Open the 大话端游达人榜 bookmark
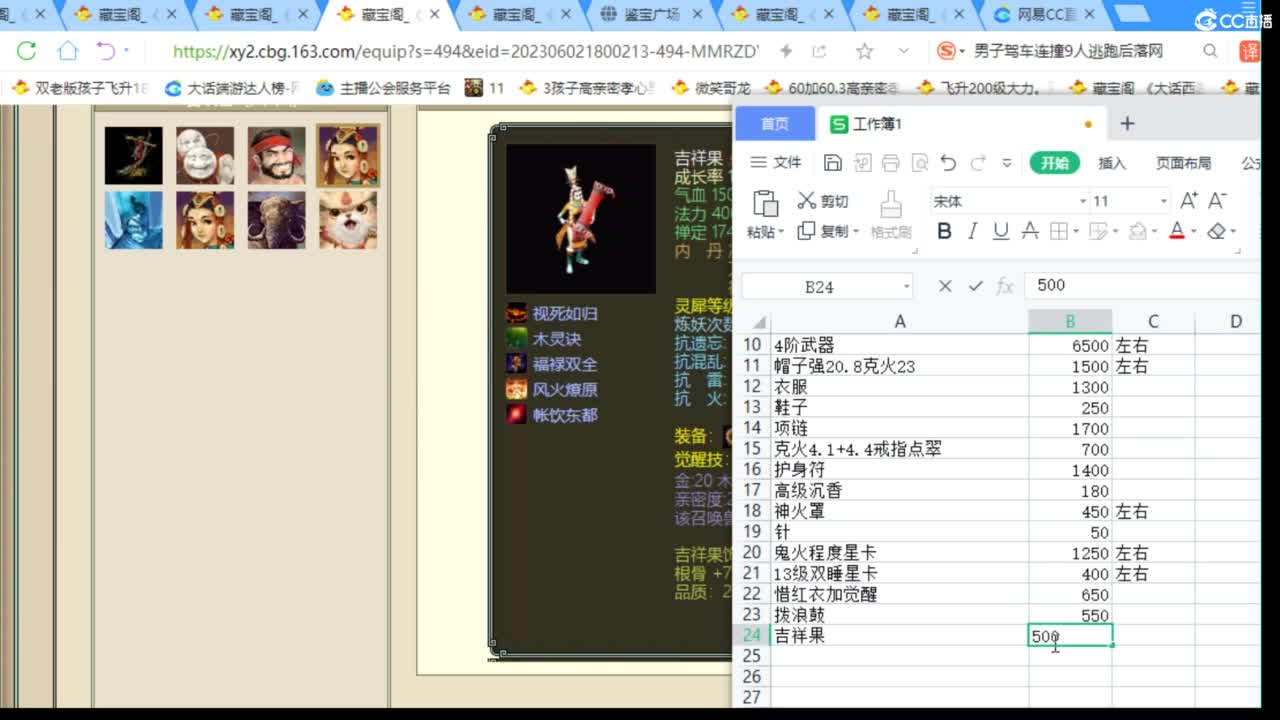1280x720 pixels. pos(232,88)
